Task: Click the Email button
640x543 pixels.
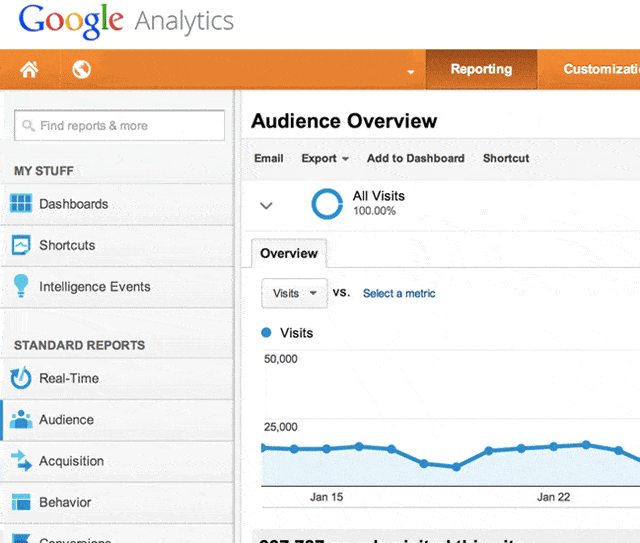Action: click(269, 158)
